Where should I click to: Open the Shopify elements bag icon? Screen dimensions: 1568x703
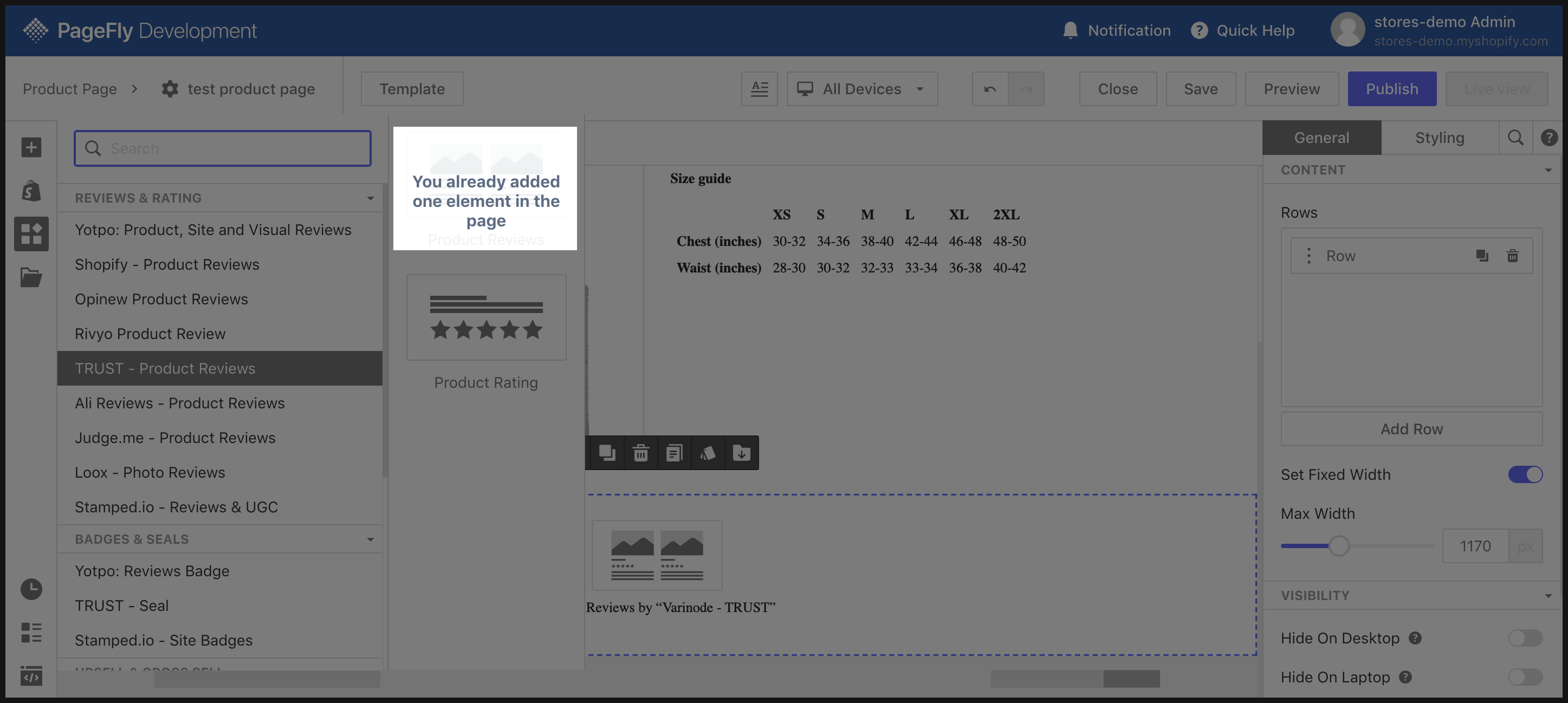click(x=31, y=191)
